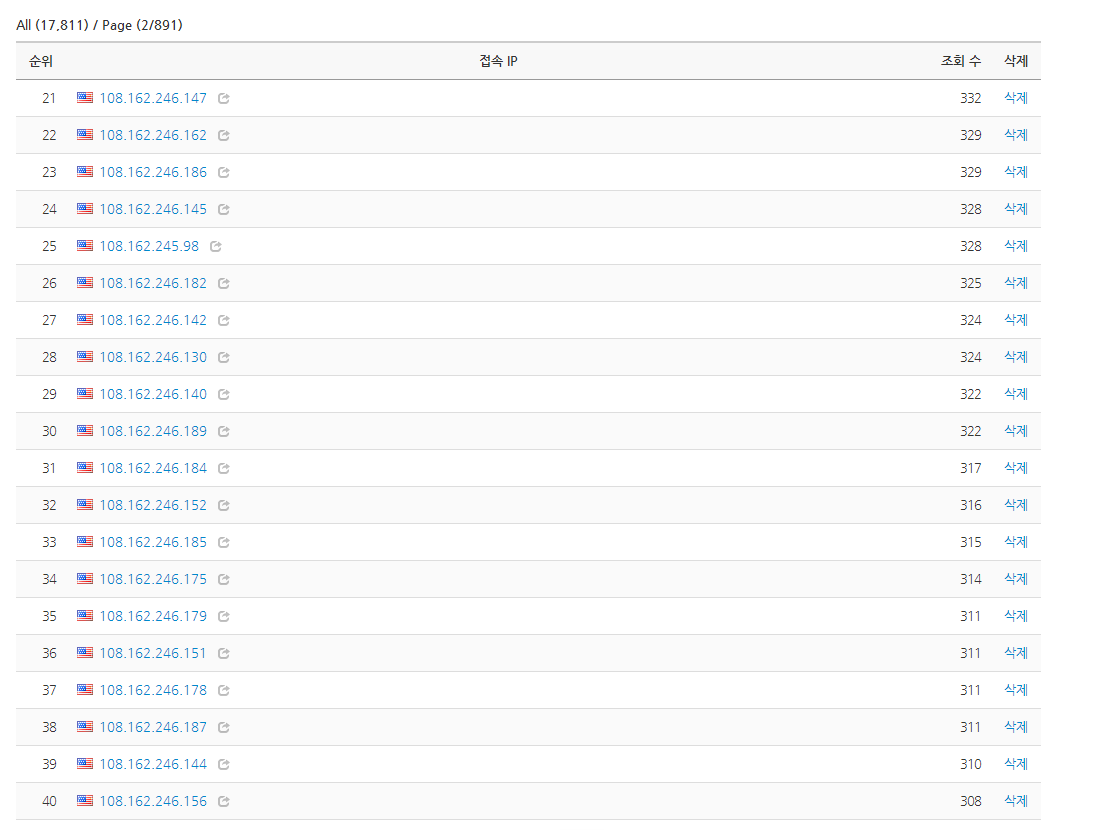Viewport: 1111px width, 830px height.
Task: Open external link icon for 108.162.246.189
Action: [x=224, y=432]
